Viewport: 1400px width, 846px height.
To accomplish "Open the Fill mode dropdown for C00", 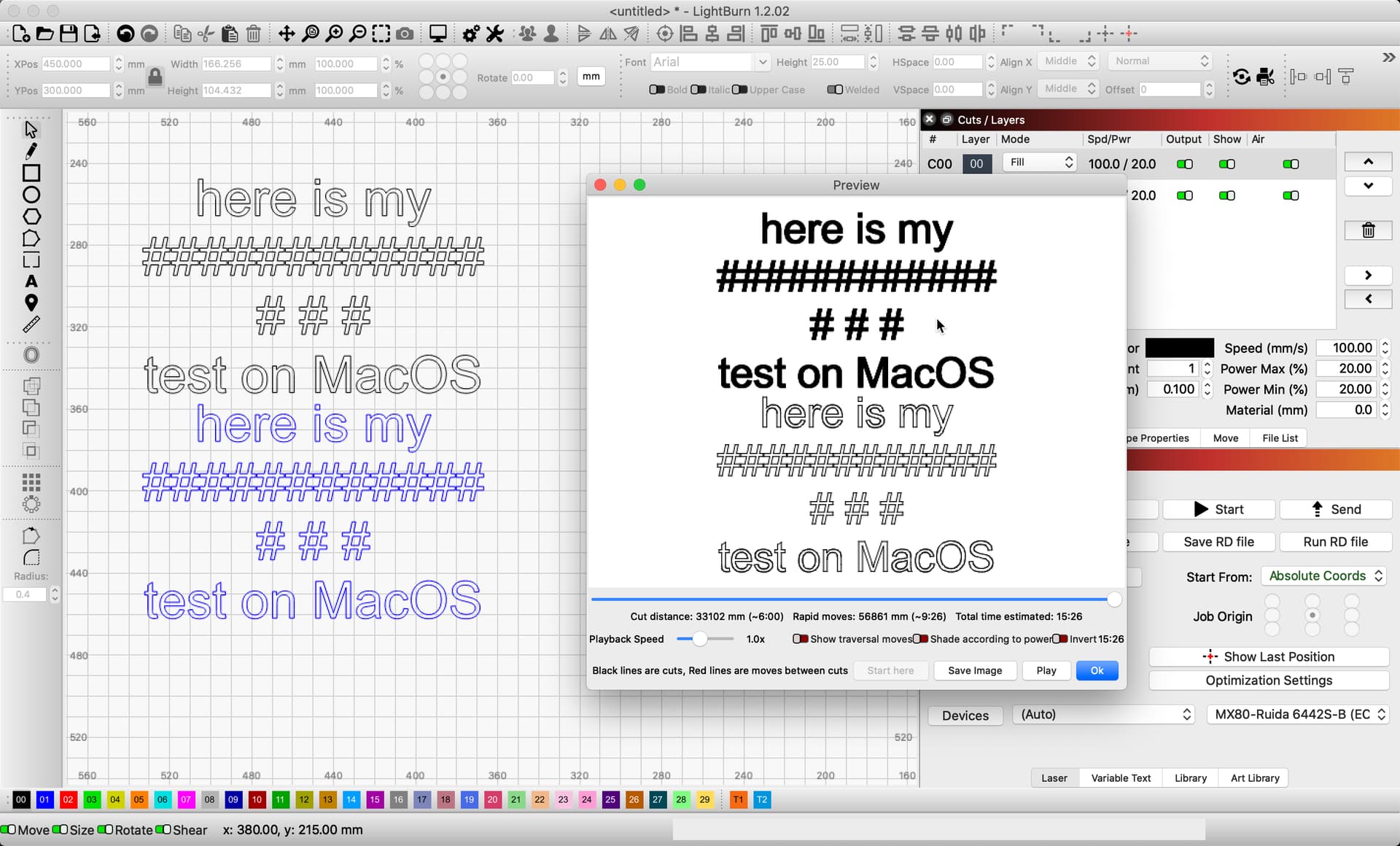I will click(x=1039, y=163).
